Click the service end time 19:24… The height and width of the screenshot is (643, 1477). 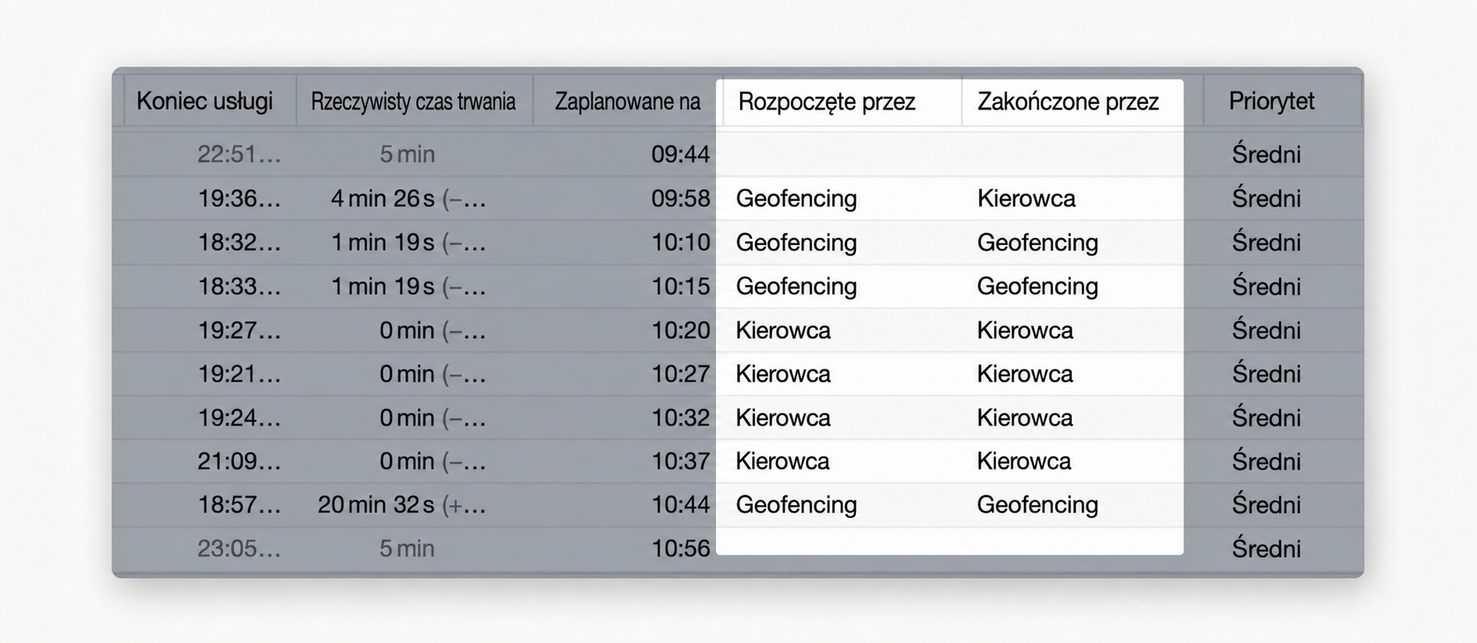point(239,418)
